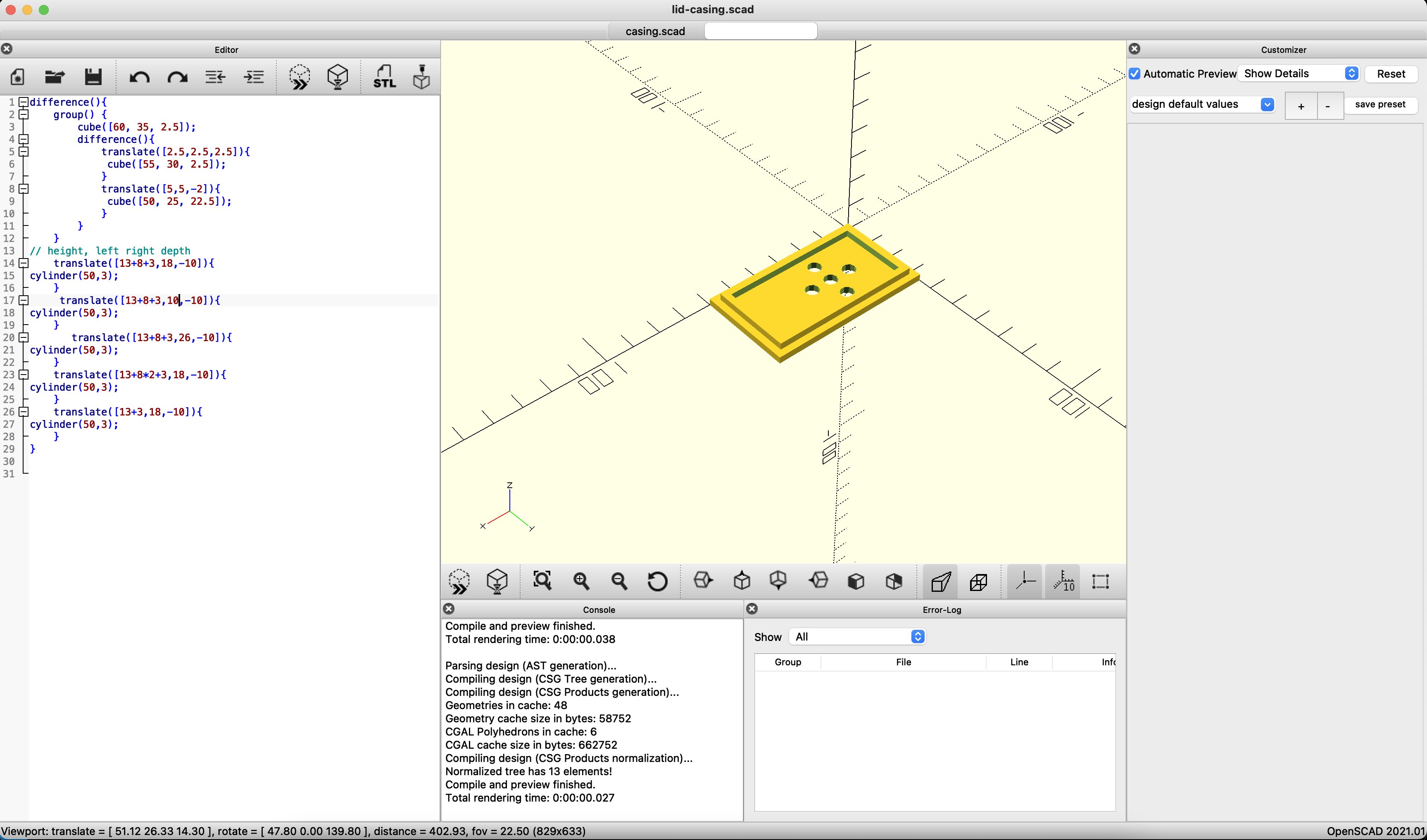This screenshot has width=1427, height=840.
Task: Export the design as STL
Action: 385,77
